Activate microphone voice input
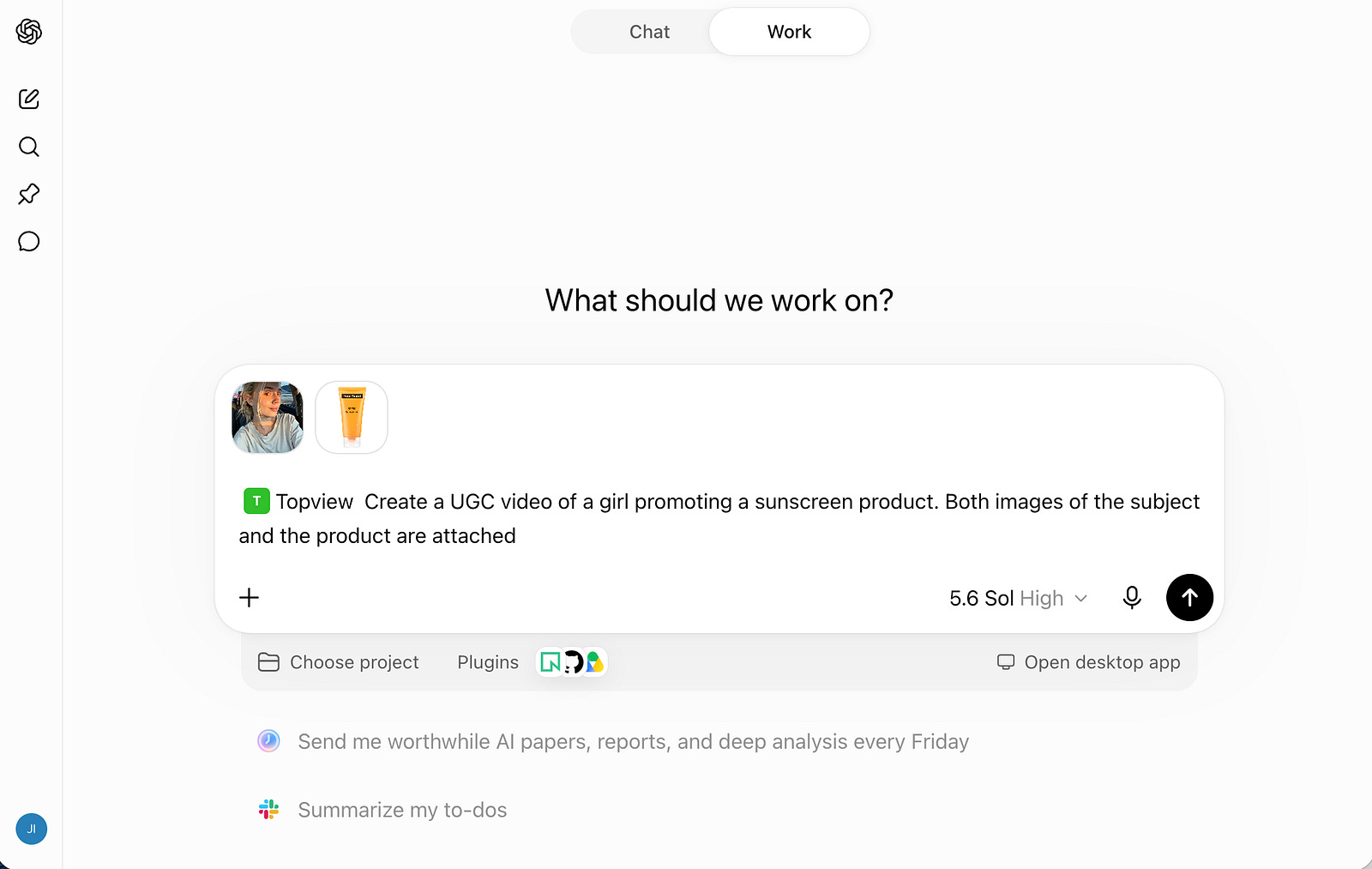Viewport: 1372px width, 869px height. pos(1132,598)
